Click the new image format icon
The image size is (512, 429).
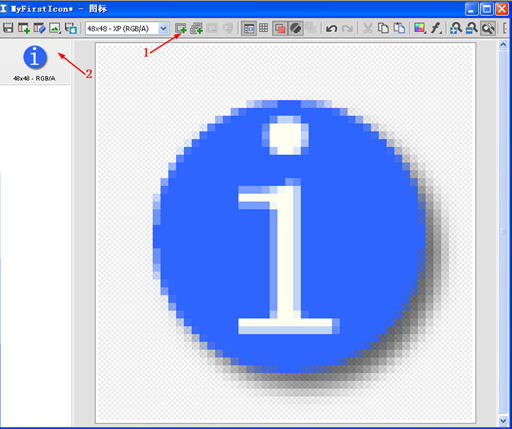pos(181,28)
